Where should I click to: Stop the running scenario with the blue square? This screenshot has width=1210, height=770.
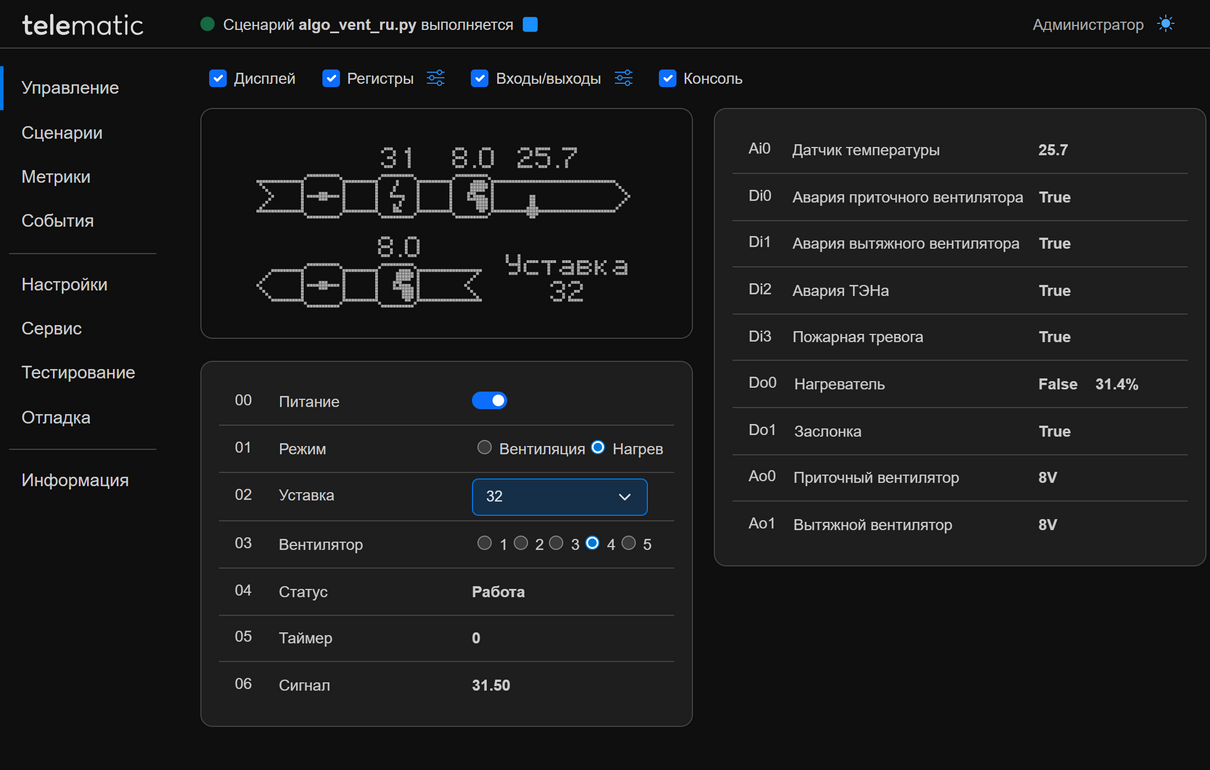tap(530, 25)
